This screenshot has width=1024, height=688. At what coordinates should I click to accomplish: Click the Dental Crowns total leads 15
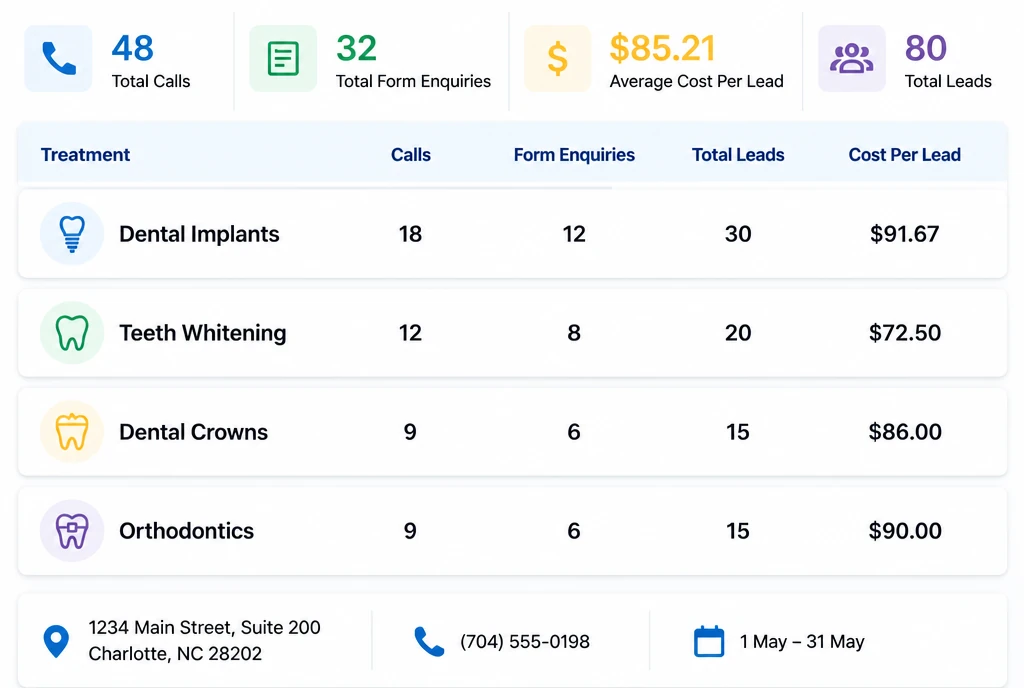click(x=738, y=432)
